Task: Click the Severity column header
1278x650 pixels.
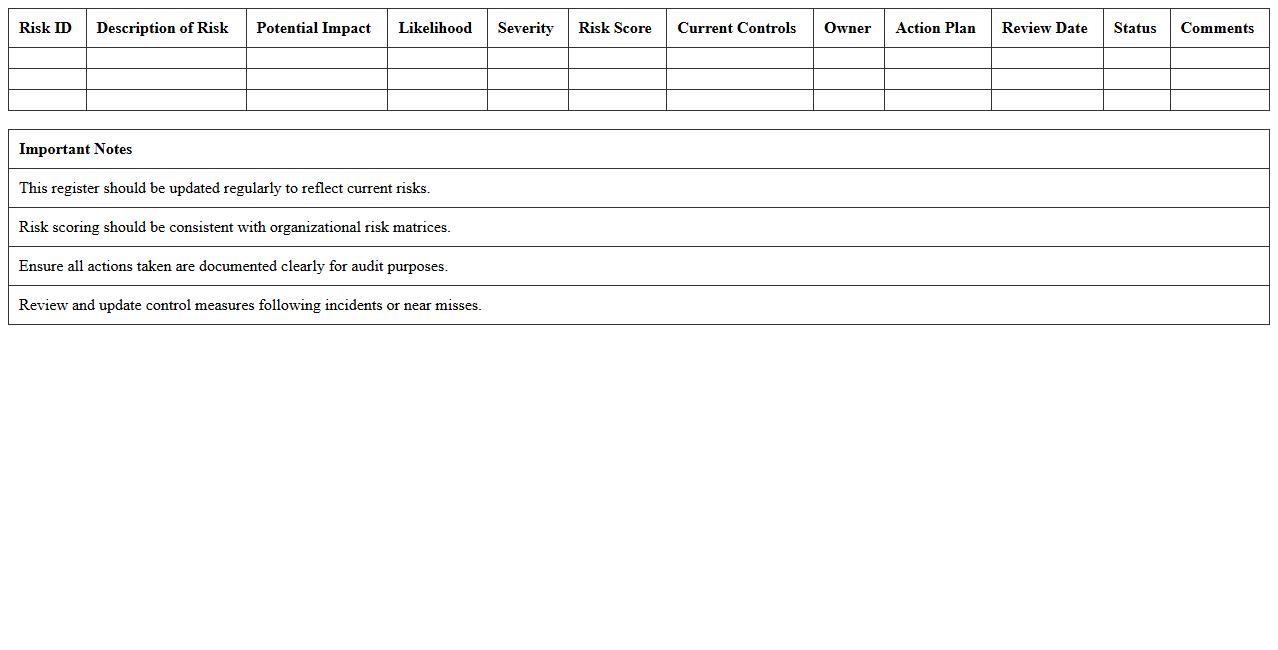Action: click(x=526, y=28)
